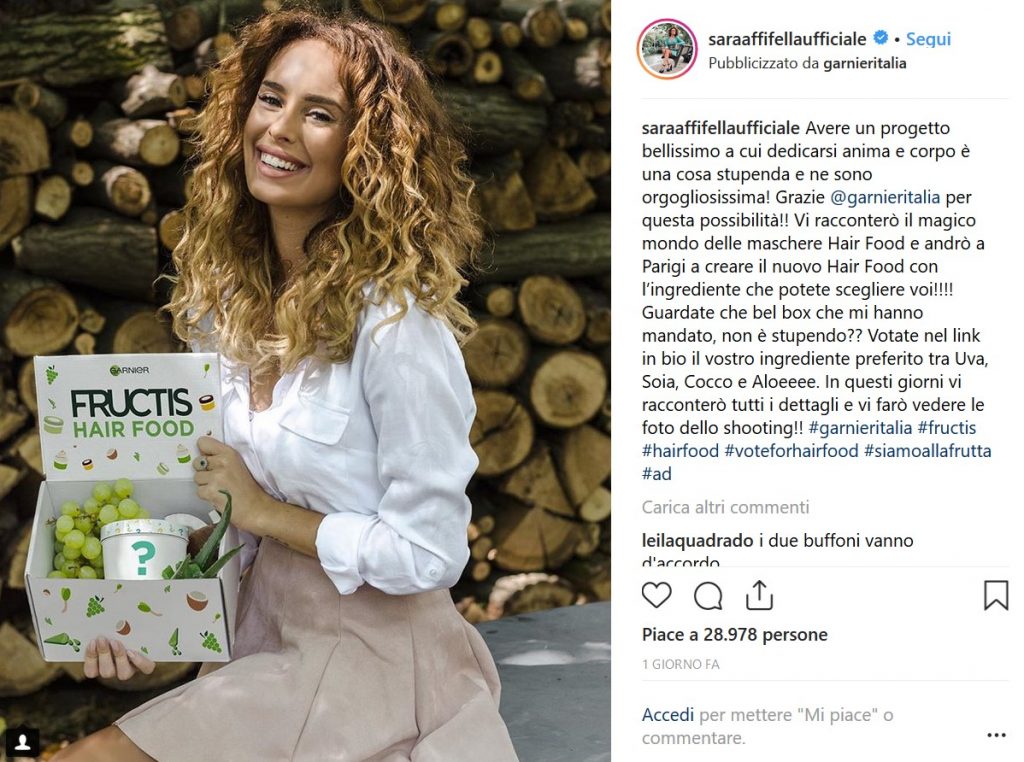Expand Carica altri commenti
Screen dimensions: 1024x762
coord(726,507)
